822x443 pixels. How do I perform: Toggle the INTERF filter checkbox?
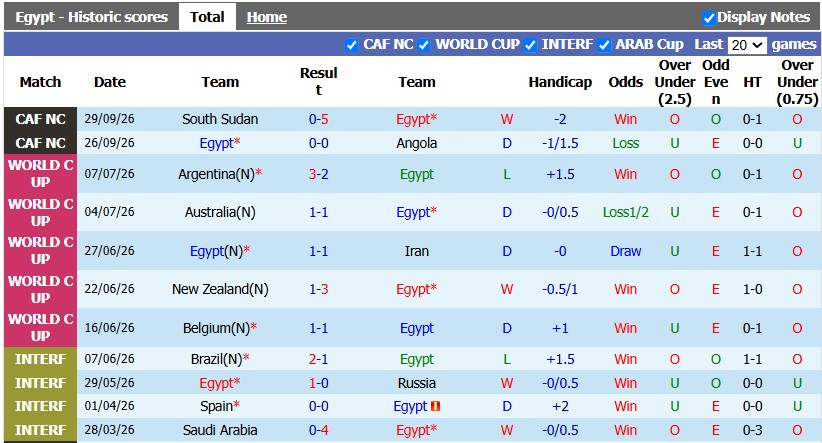pyautogui.click(x=530, y=46)
